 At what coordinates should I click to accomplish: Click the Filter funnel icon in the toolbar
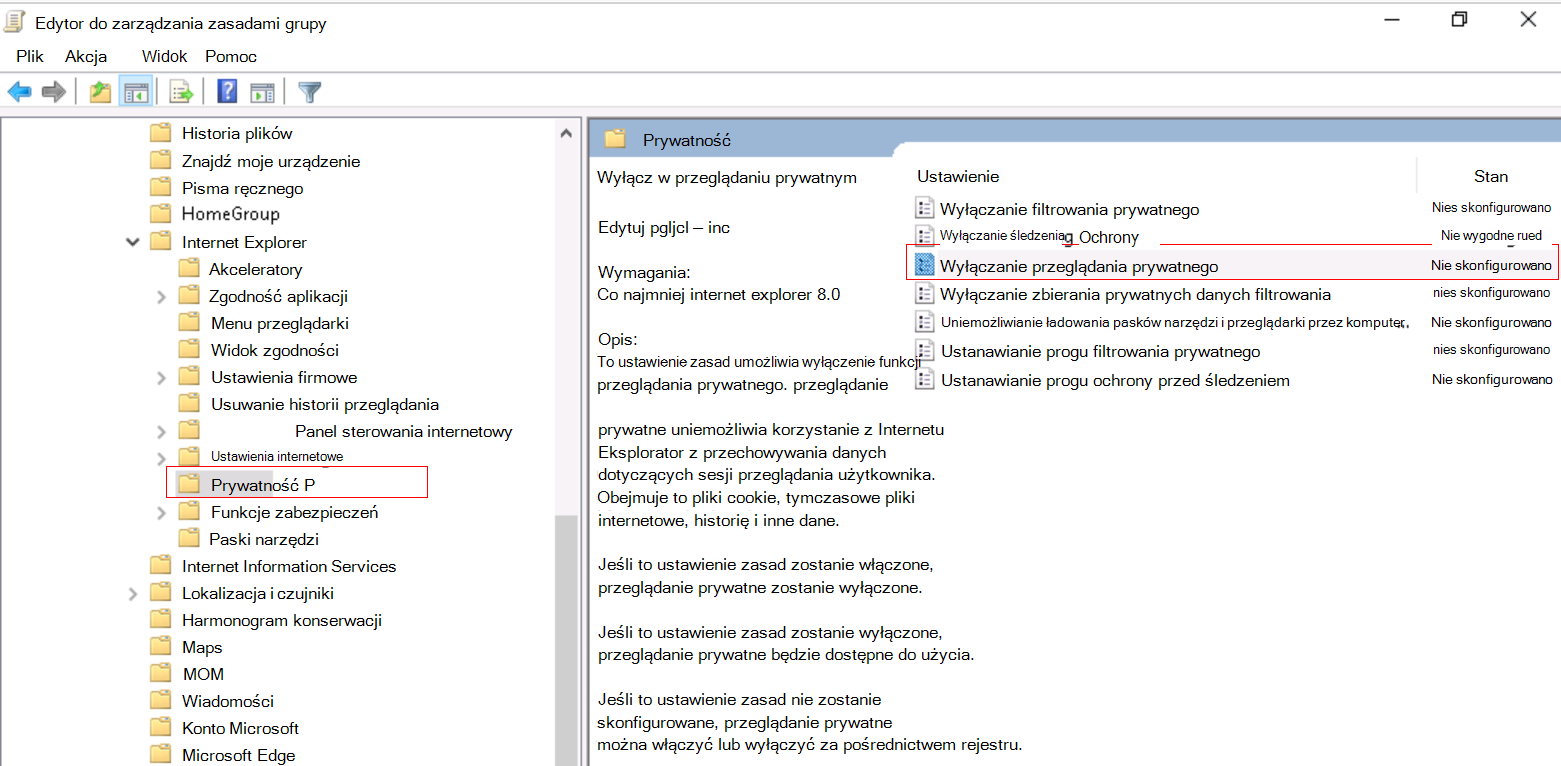pyautogui.click(x=310, y=91)
